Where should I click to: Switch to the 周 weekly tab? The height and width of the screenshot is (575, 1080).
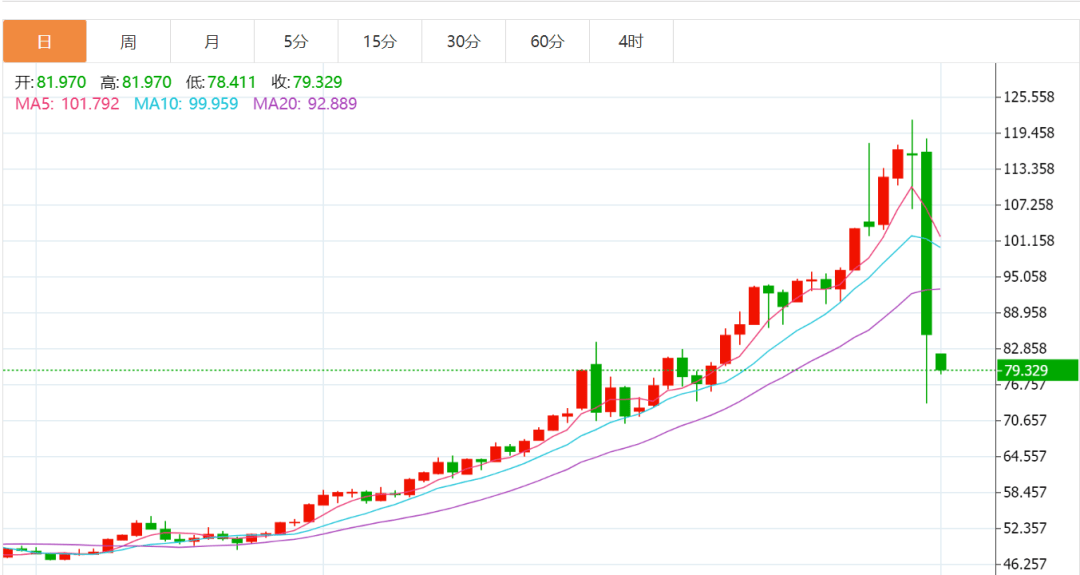(x=128, y=42)
